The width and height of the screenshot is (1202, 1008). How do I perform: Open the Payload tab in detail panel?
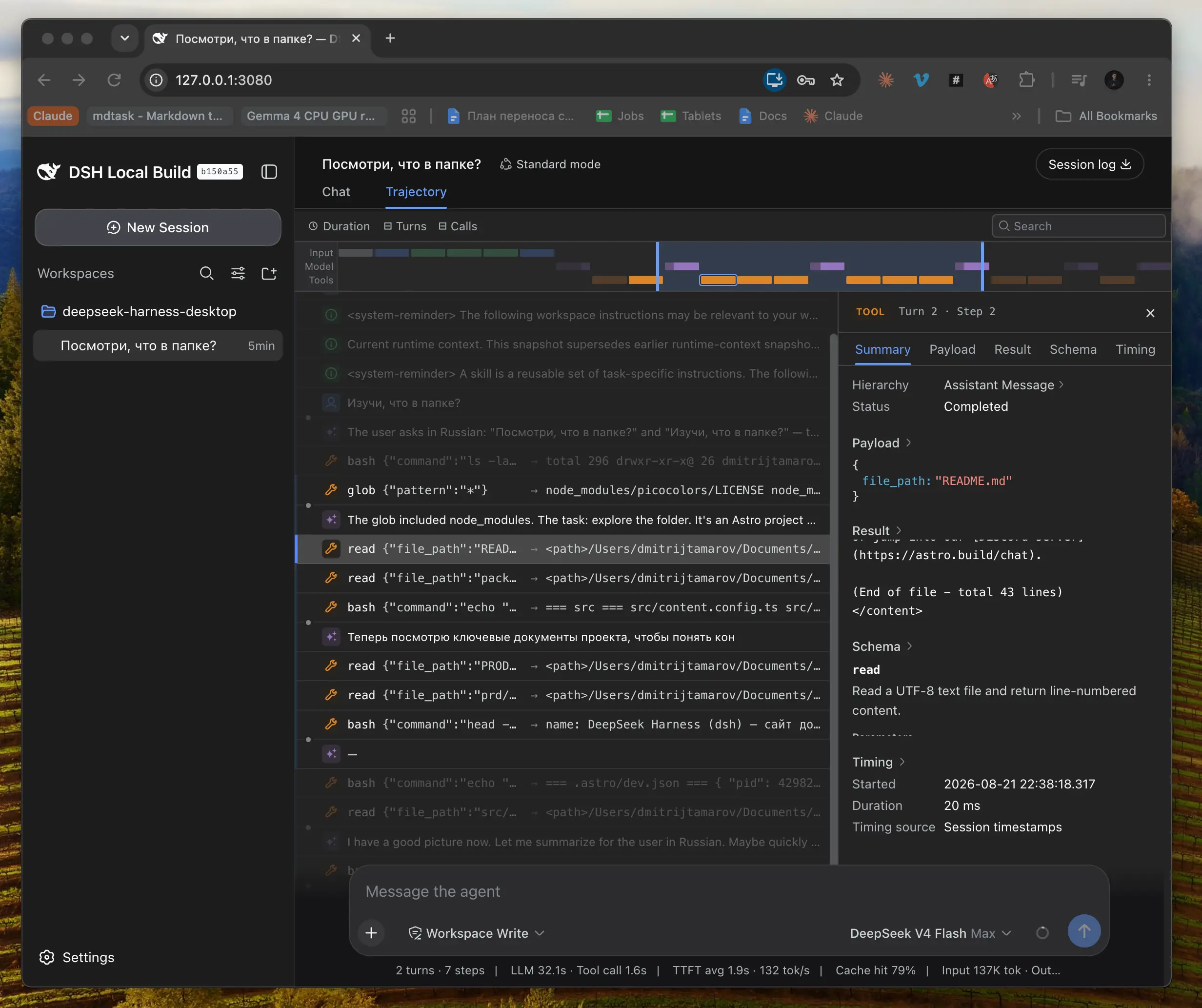[952, 349]
